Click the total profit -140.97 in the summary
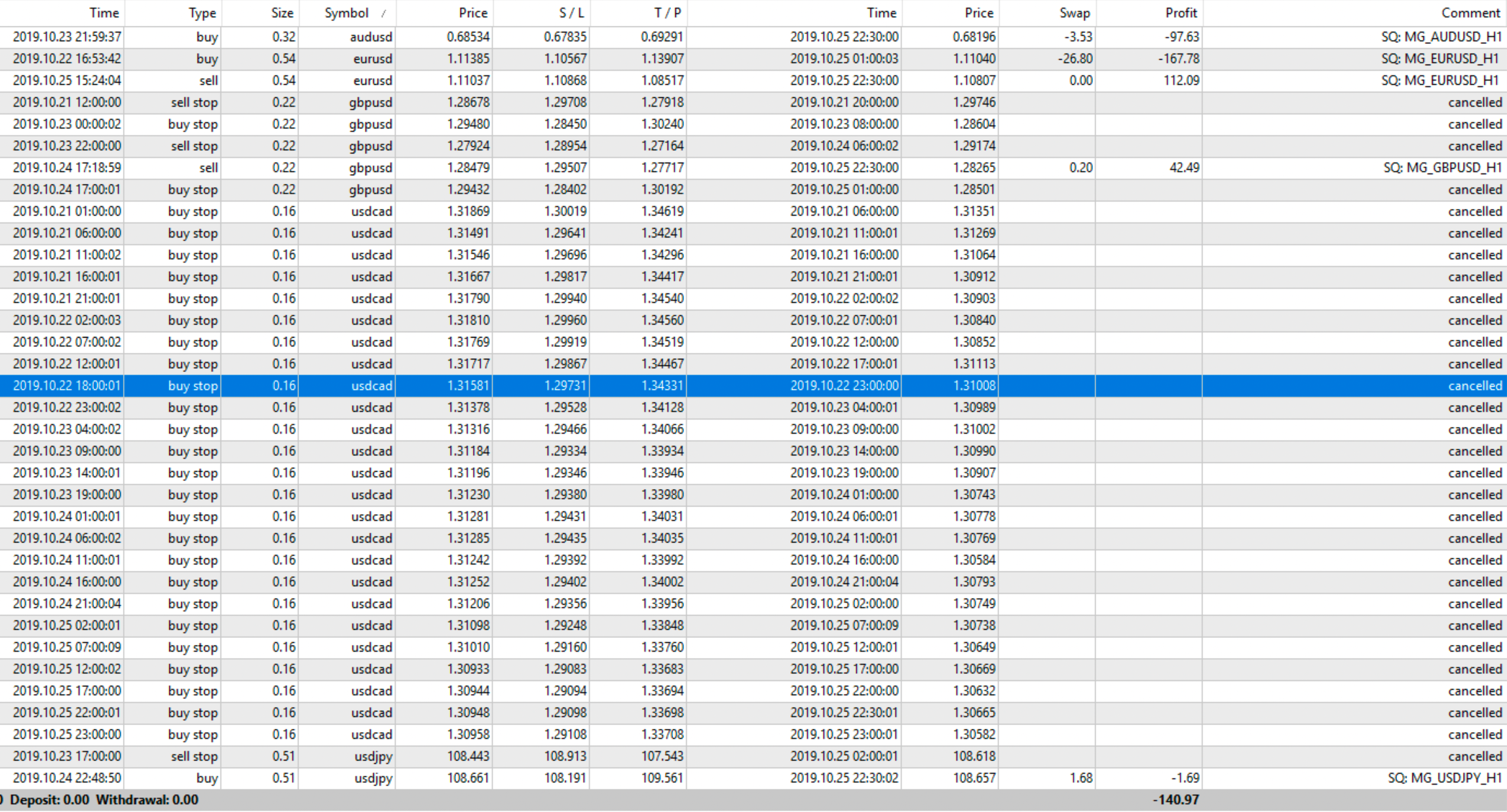The image size is (1507, 812). (x=1177, y=800)
